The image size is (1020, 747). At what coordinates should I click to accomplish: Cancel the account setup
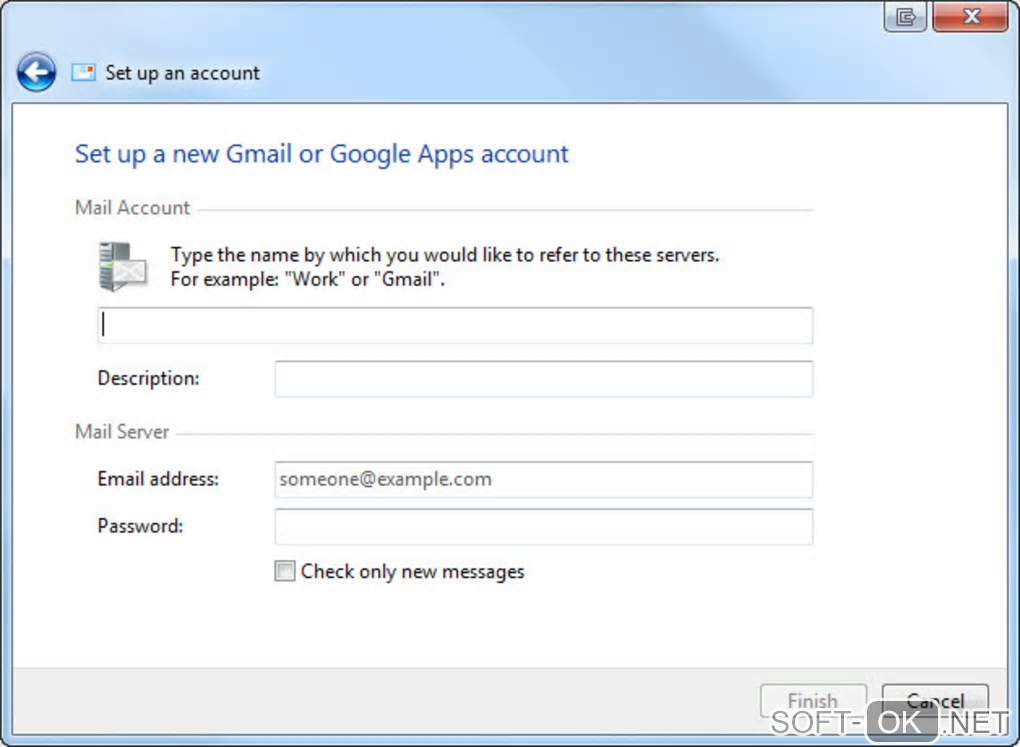[935, 701]
